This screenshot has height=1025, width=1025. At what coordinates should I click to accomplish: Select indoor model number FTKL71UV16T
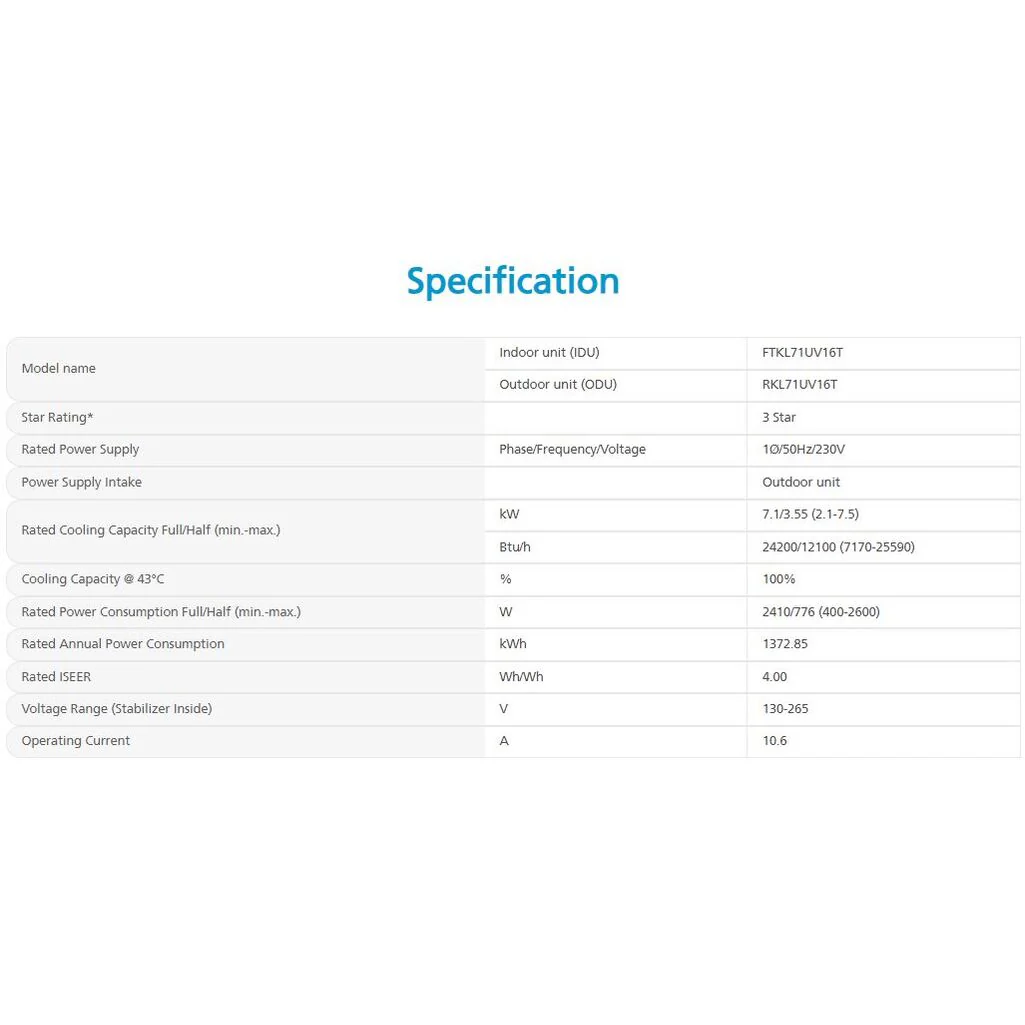[802, 353]
